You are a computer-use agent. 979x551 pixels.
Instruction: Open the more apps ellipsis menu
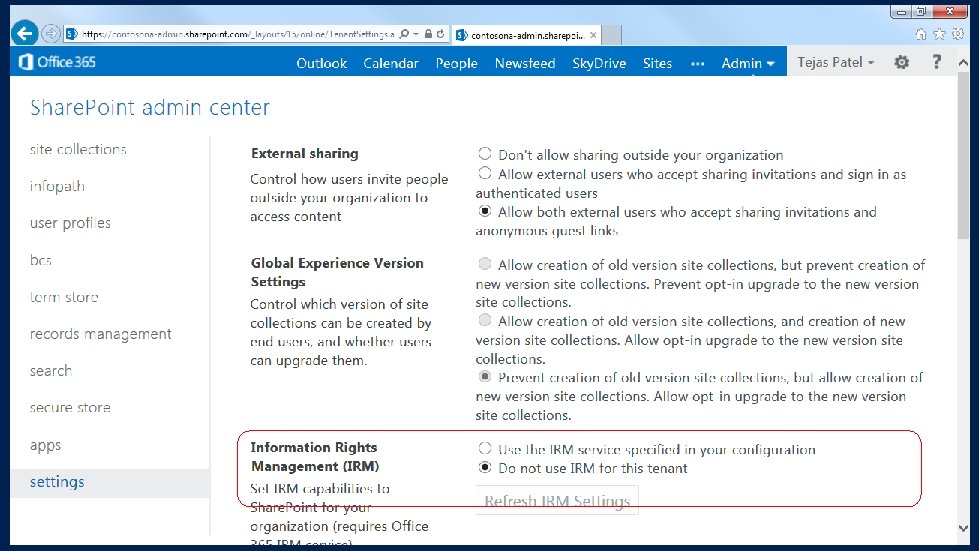click(x=697, y=64)
